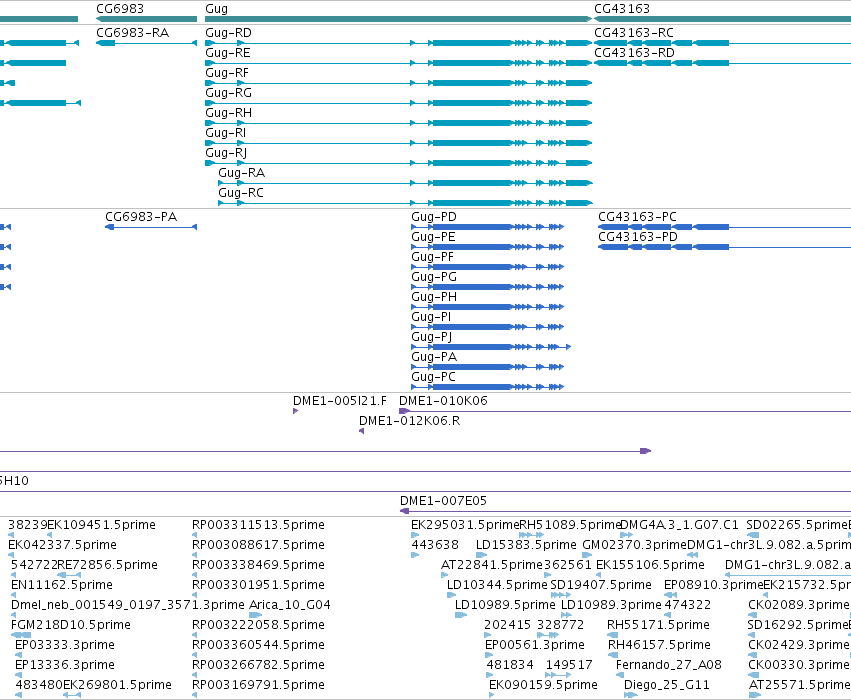Select protein Gug-PH label
Image resolution: width=851 pixels, height=700 pixels.
point(434,297)
